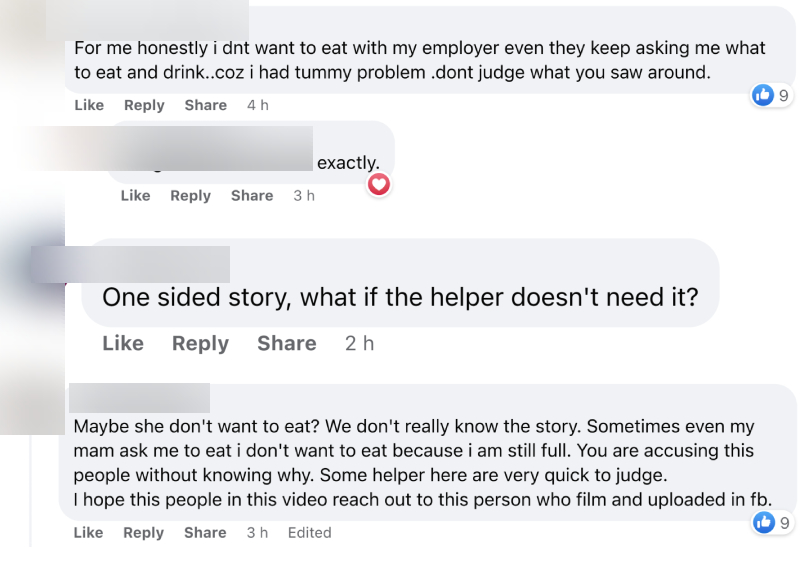This screenshot has width=800, height=567.
Task: Reply to the tummy problem comment
Action: (144, 105)
